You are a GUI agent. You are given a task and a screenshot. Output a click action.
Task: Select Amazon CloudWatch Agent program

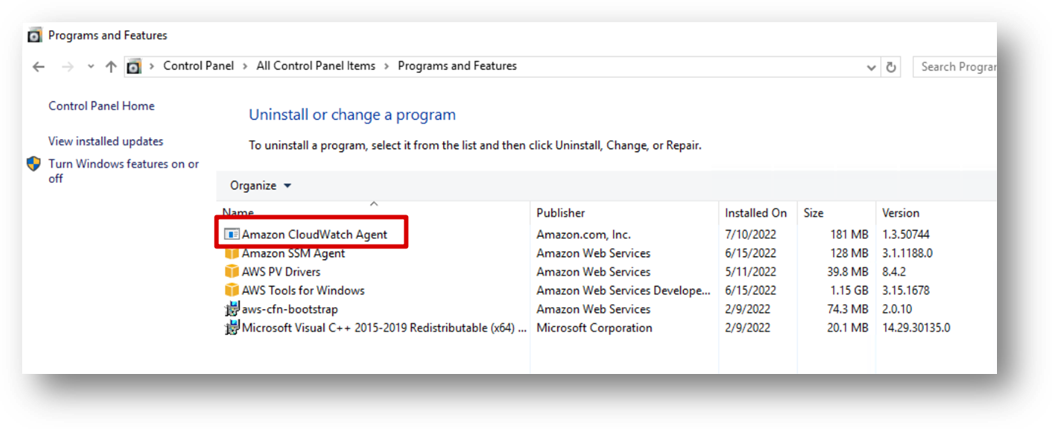tap(314, 235)
